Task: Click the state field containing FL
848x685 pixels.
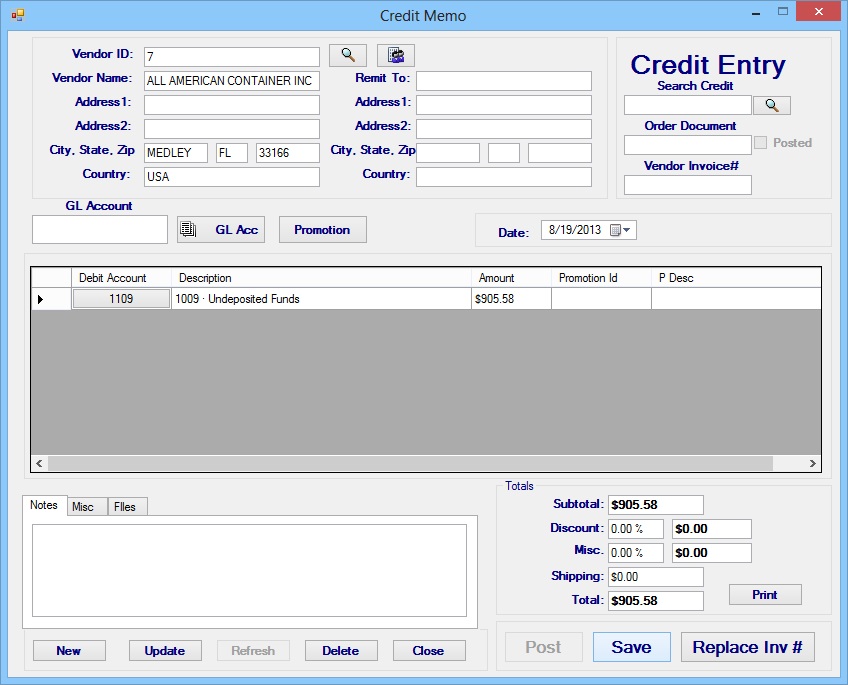Action: click(x=232, y=153)
